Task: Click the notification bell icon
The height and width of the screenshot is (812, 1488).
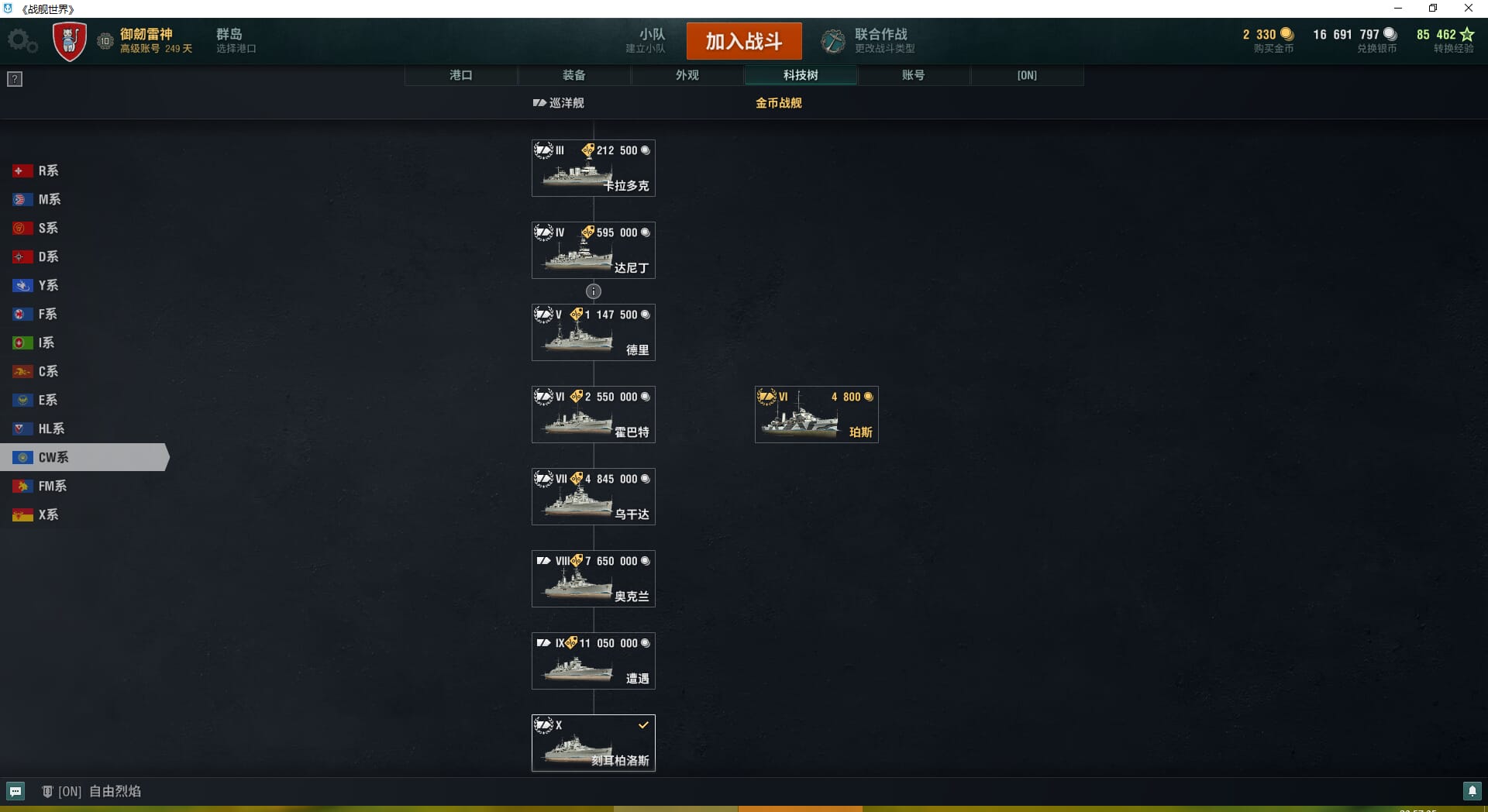Action: point(1472,791)
